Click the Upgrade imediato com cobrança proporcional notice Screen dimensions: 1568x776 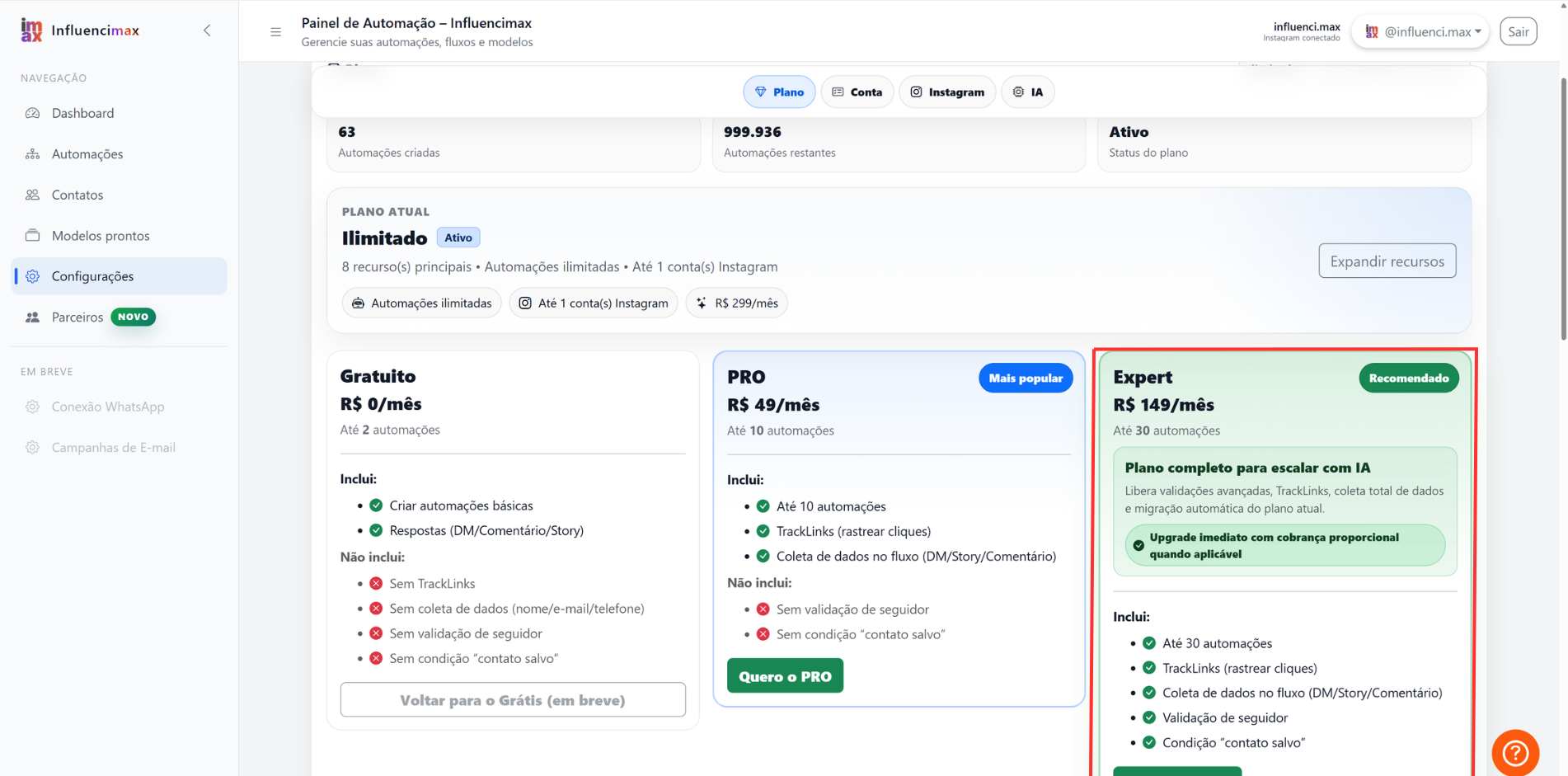[1285, 545]
